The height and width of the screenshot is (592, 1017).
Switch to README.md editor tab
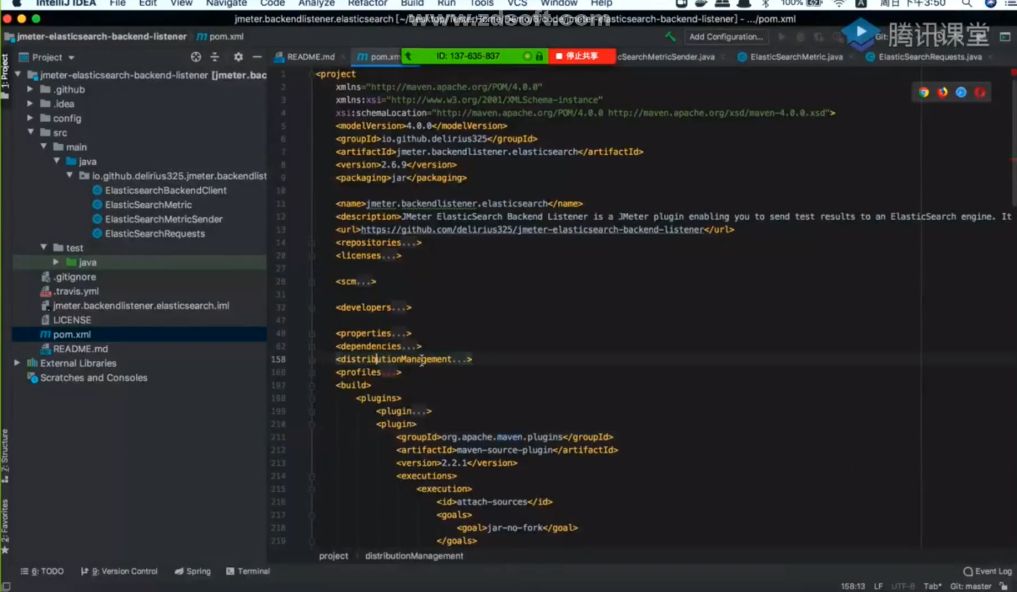pos(305,57)
